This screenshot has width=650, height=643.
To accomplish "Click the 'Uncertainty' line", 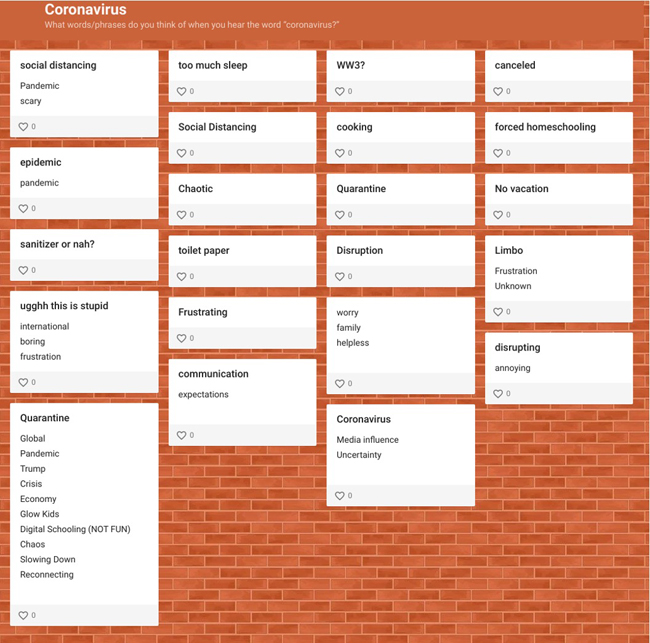I will point(359,455).
